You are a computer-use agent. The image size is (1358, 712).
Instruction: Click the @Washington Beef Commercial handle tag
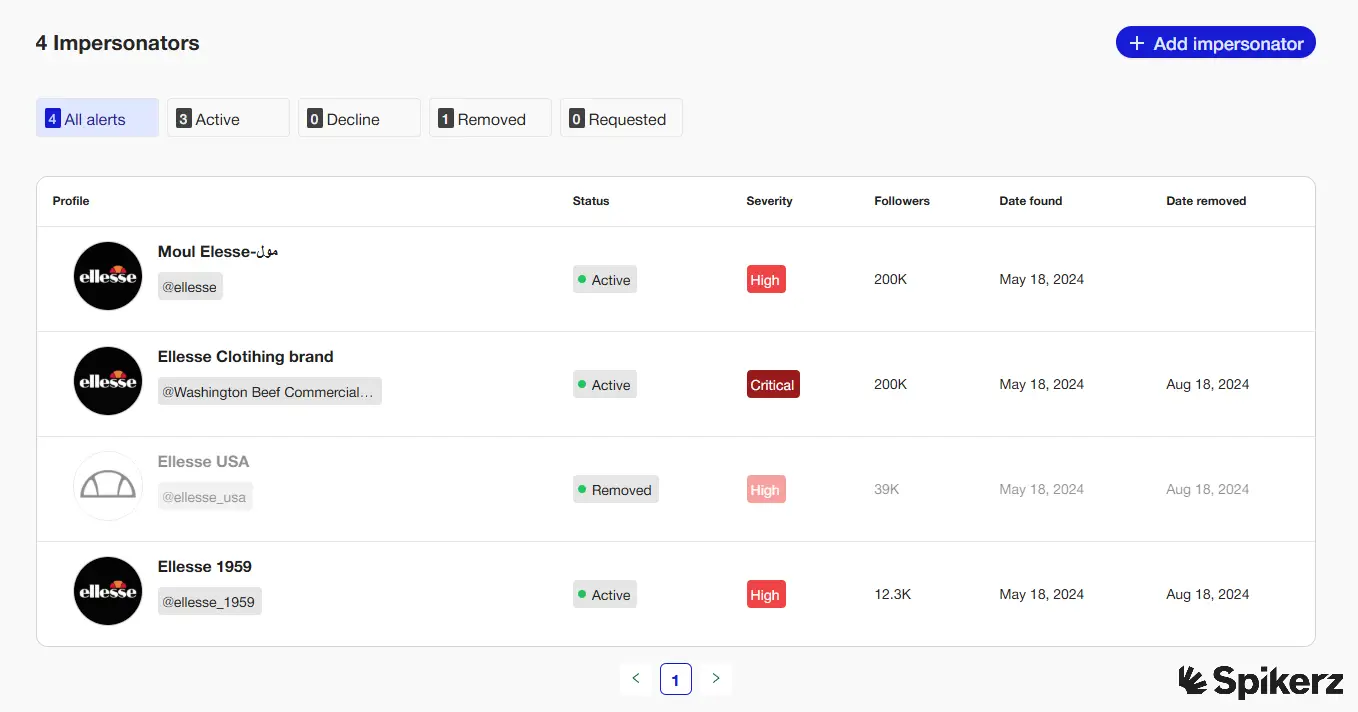[x=270, y=392]
